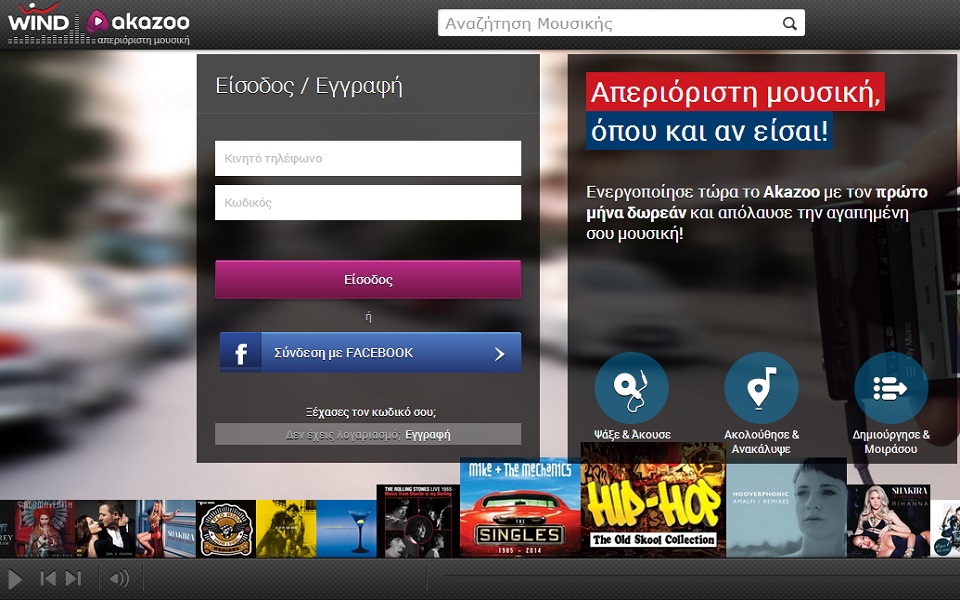Click the Εγγραφή register link
The height and width of the screenshot is (600, 960).
[x=428, y=434]
